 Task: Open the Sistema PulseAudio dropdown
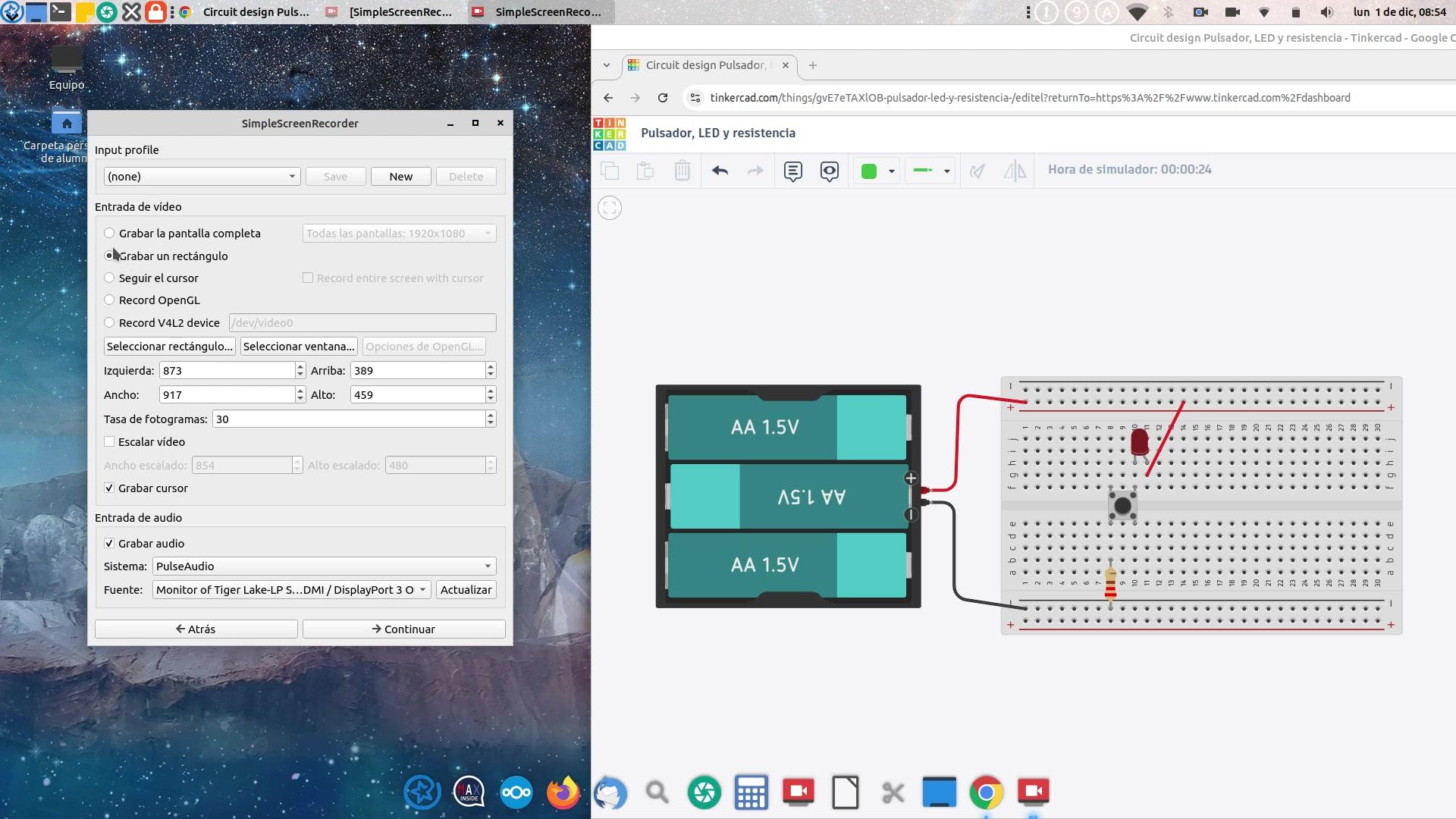coord(325,566)
